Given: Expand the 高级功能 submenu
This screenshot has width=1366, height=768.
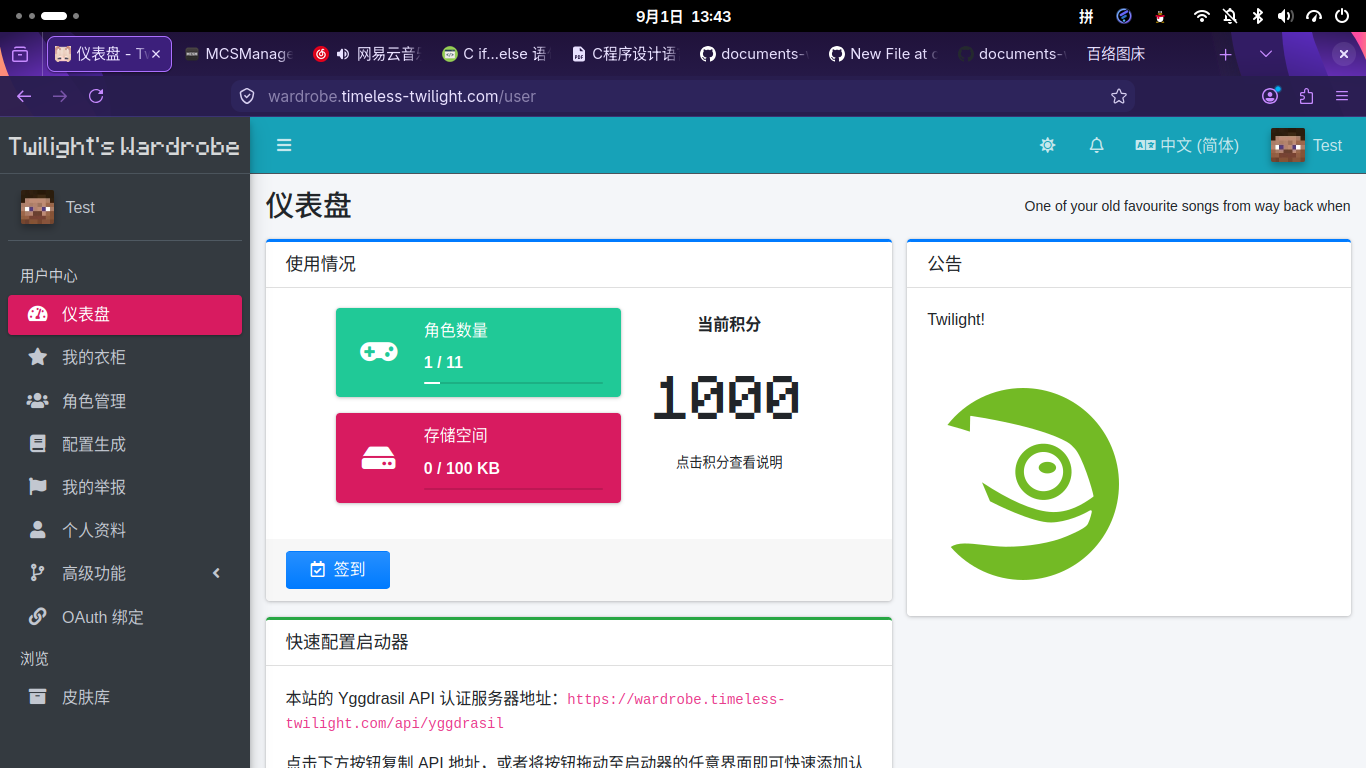Looking at the screenshot, I should (x=125, y=574).
